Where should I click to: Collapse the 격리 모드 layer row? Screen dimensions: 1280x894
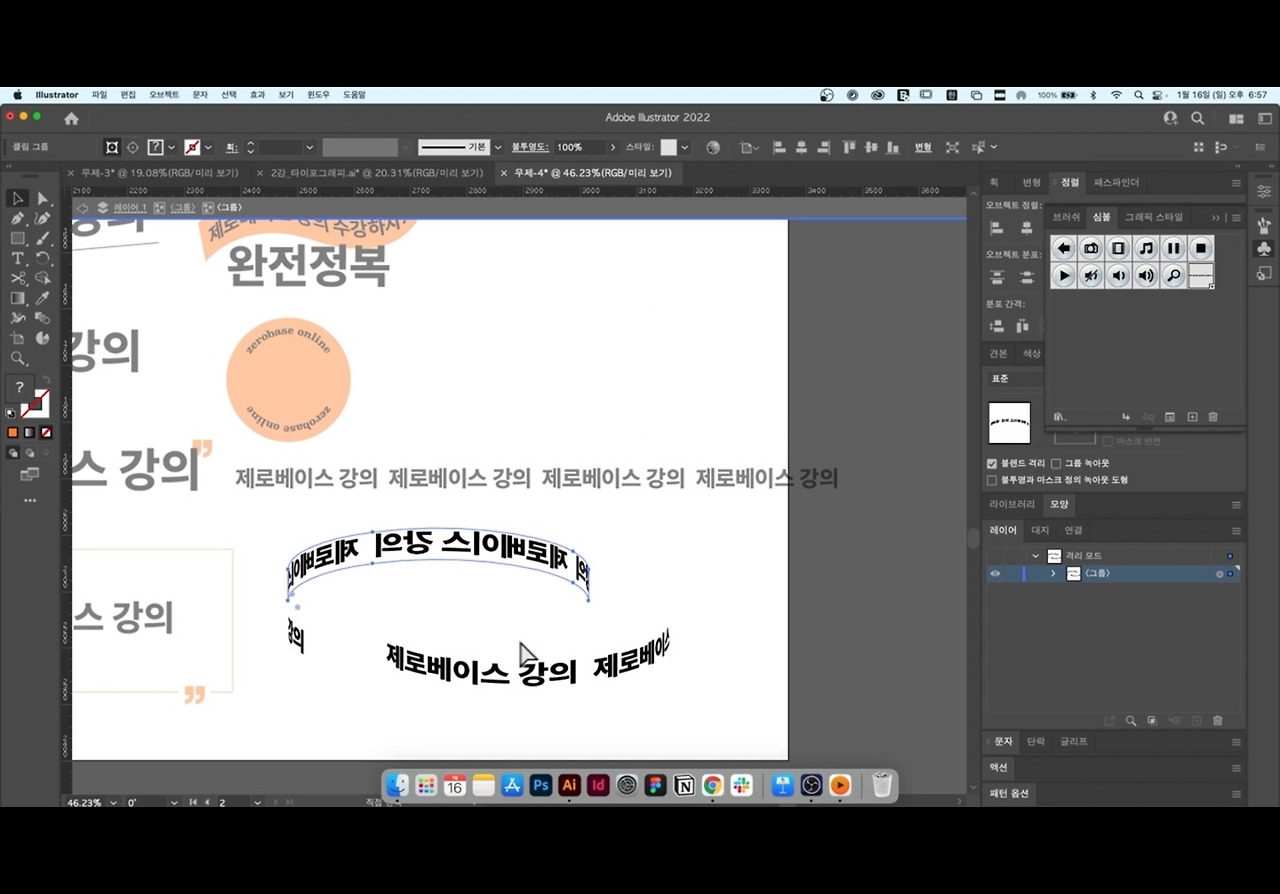click(x=1035, y=556)
